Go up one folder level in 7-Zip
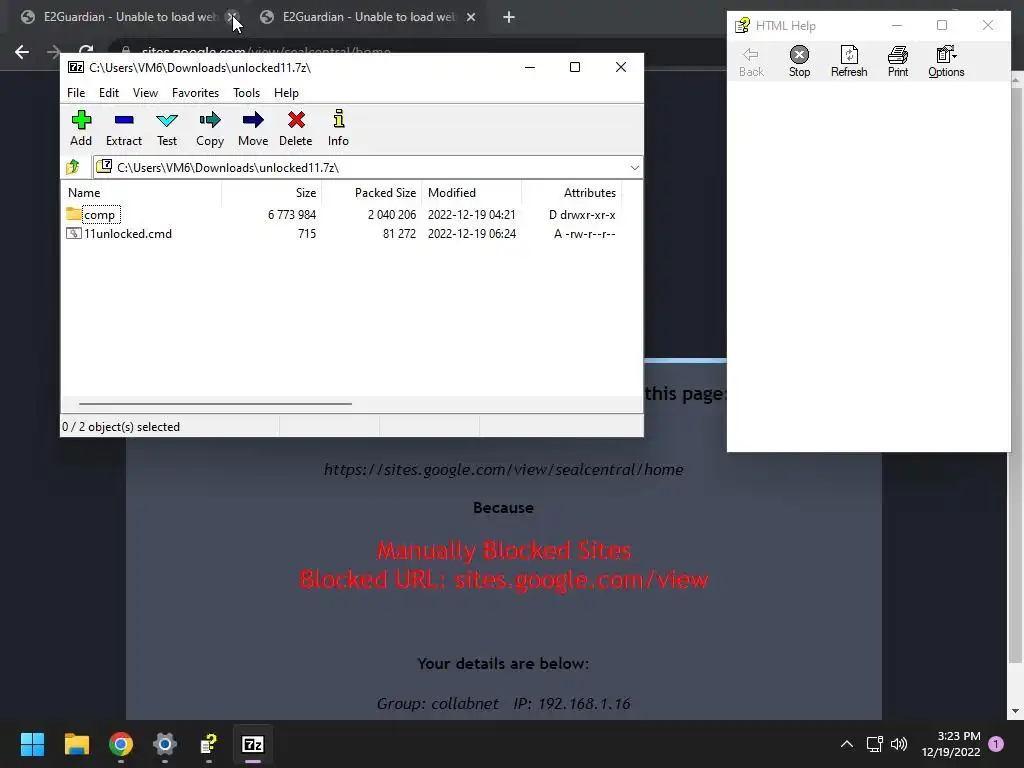The height and width of the screenshot is (768, 1024). [73, 167]
